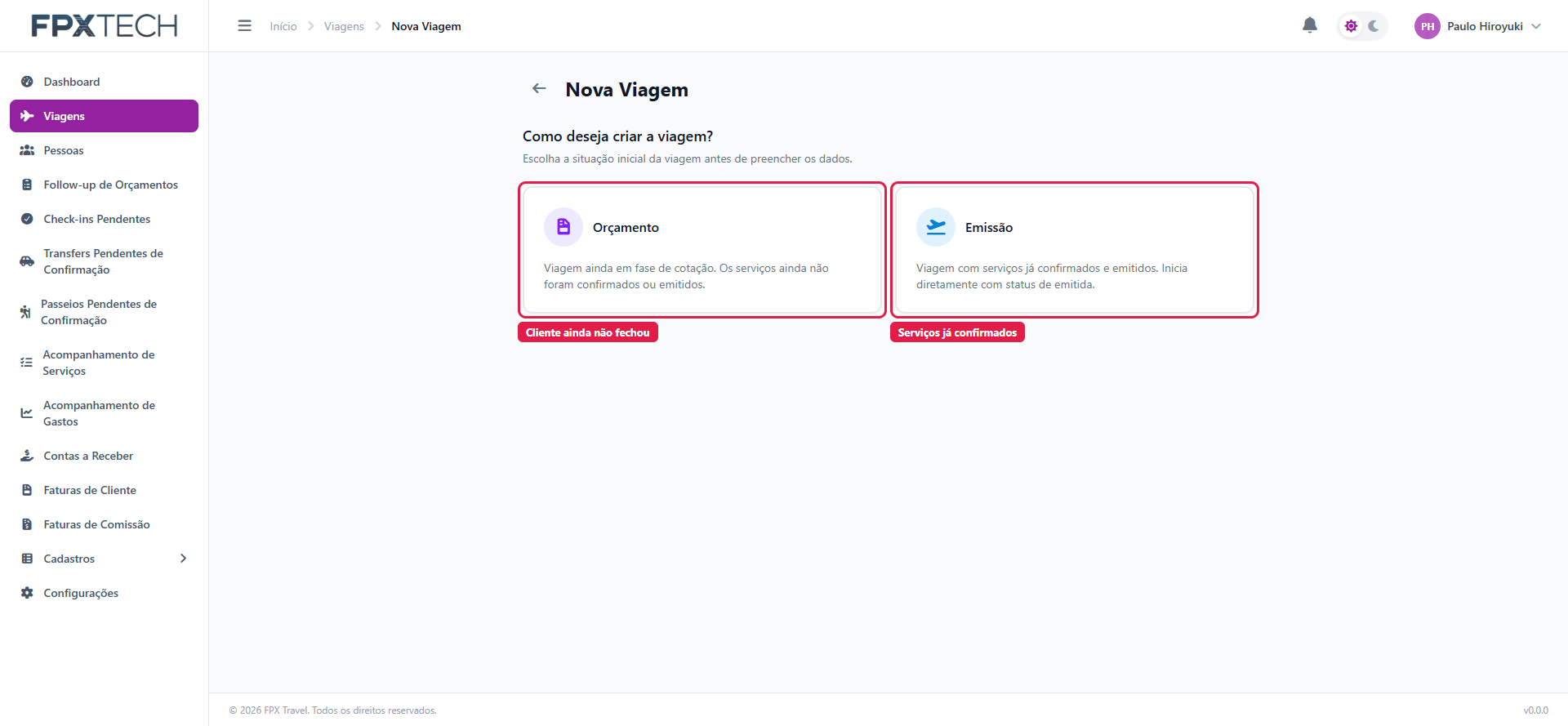
Task: Open Transfers Pendentes de Confirmação
Action: click(104, 261)
